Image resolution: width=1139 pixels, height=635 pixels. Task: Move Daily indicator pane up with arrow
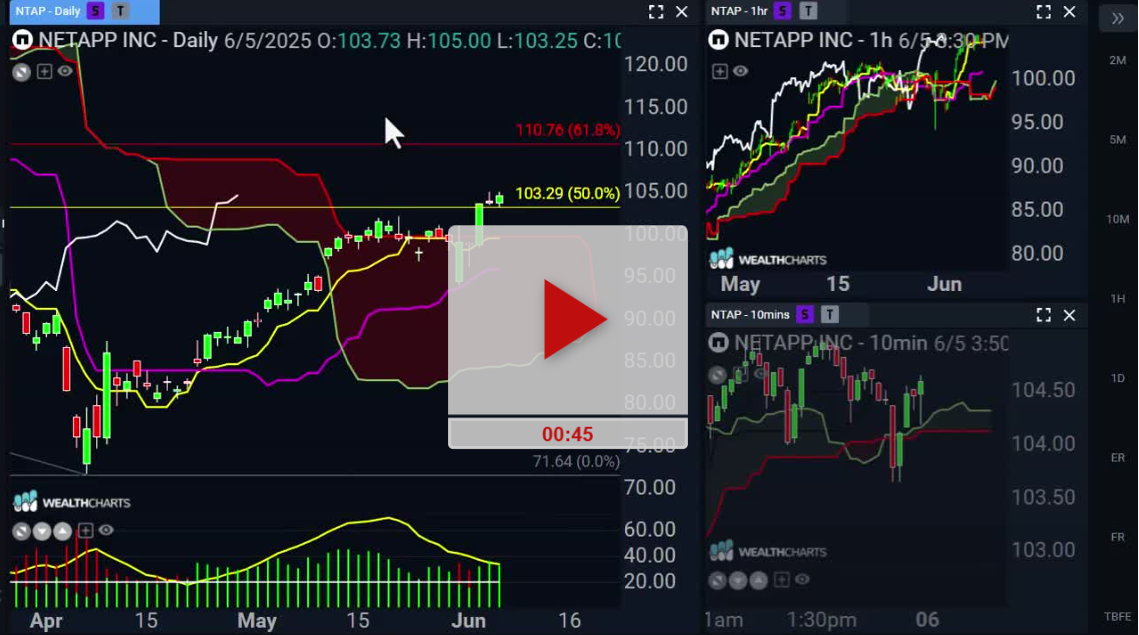click(62, 531)
